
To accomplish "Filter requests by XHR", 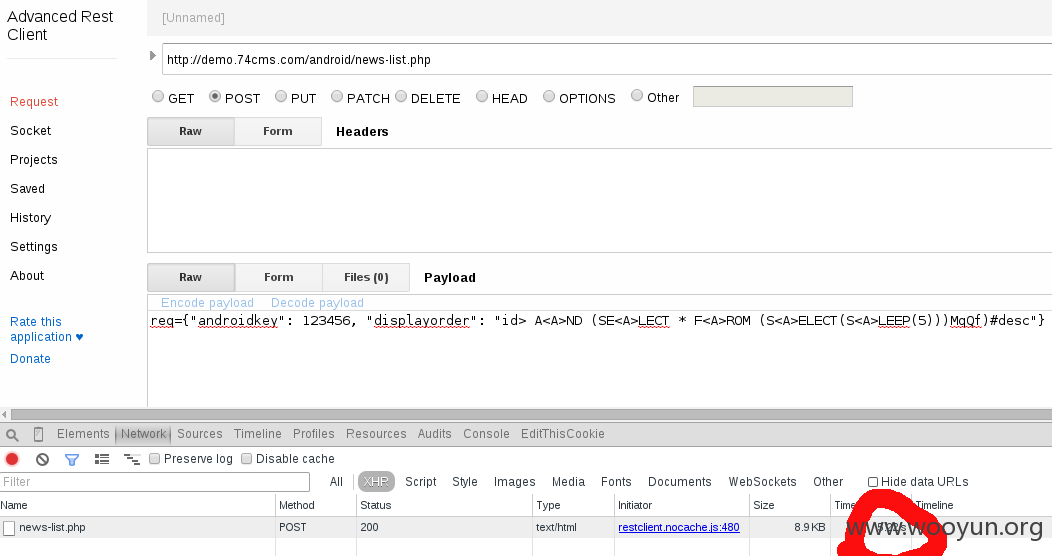I will (x=376, y=482).
